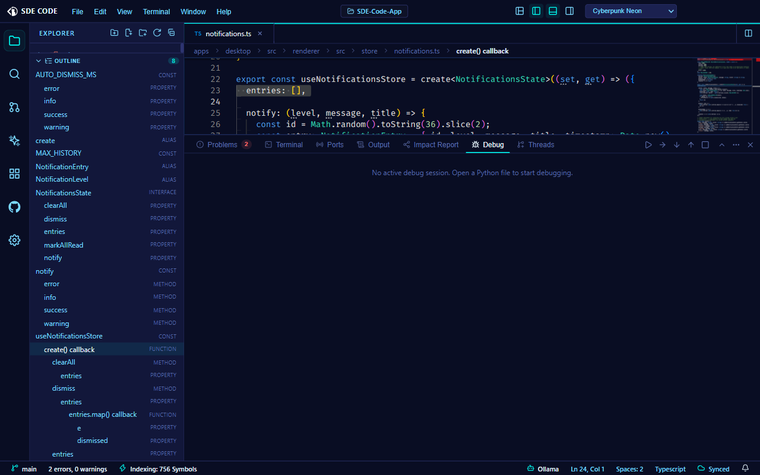Click the open-folder icon in Explorer header

tap(114, 33)
